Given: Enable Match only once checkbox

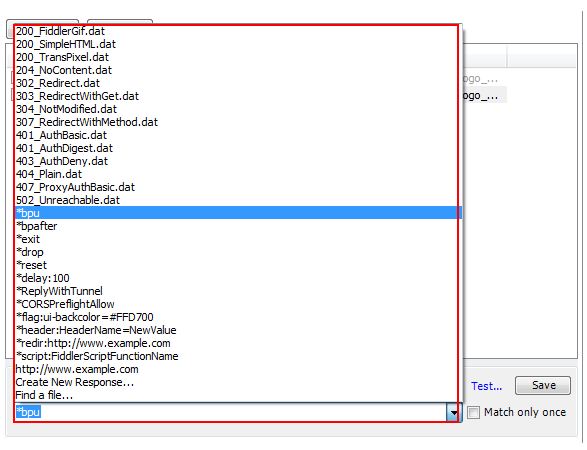Looking at the screenshot, I should click(x=474, y=413).
